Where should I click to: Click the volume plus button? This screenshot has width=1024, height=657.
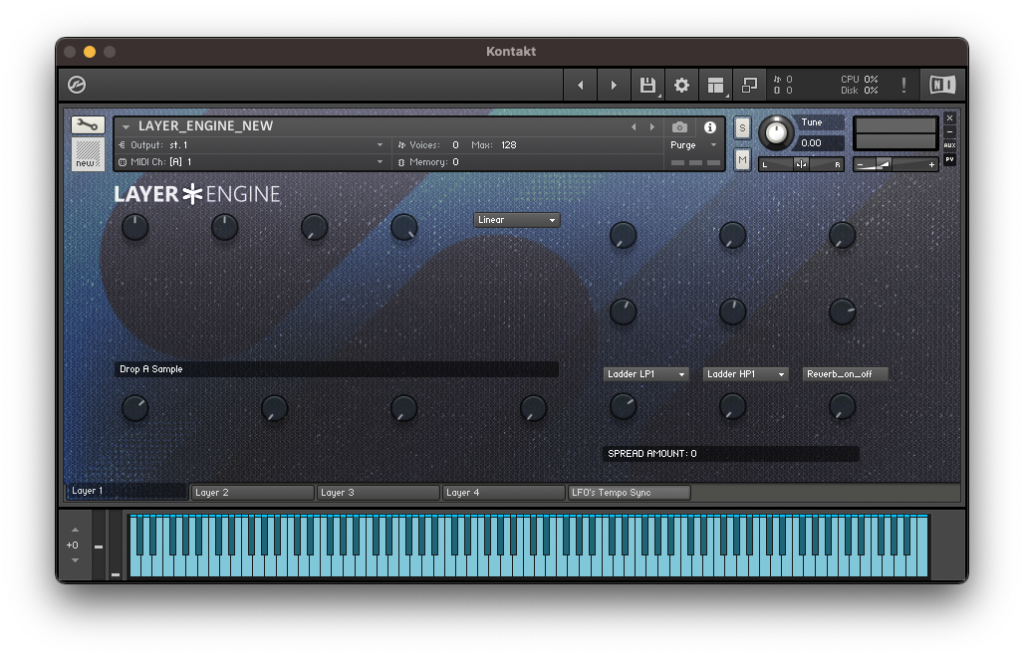coord(931,165)
